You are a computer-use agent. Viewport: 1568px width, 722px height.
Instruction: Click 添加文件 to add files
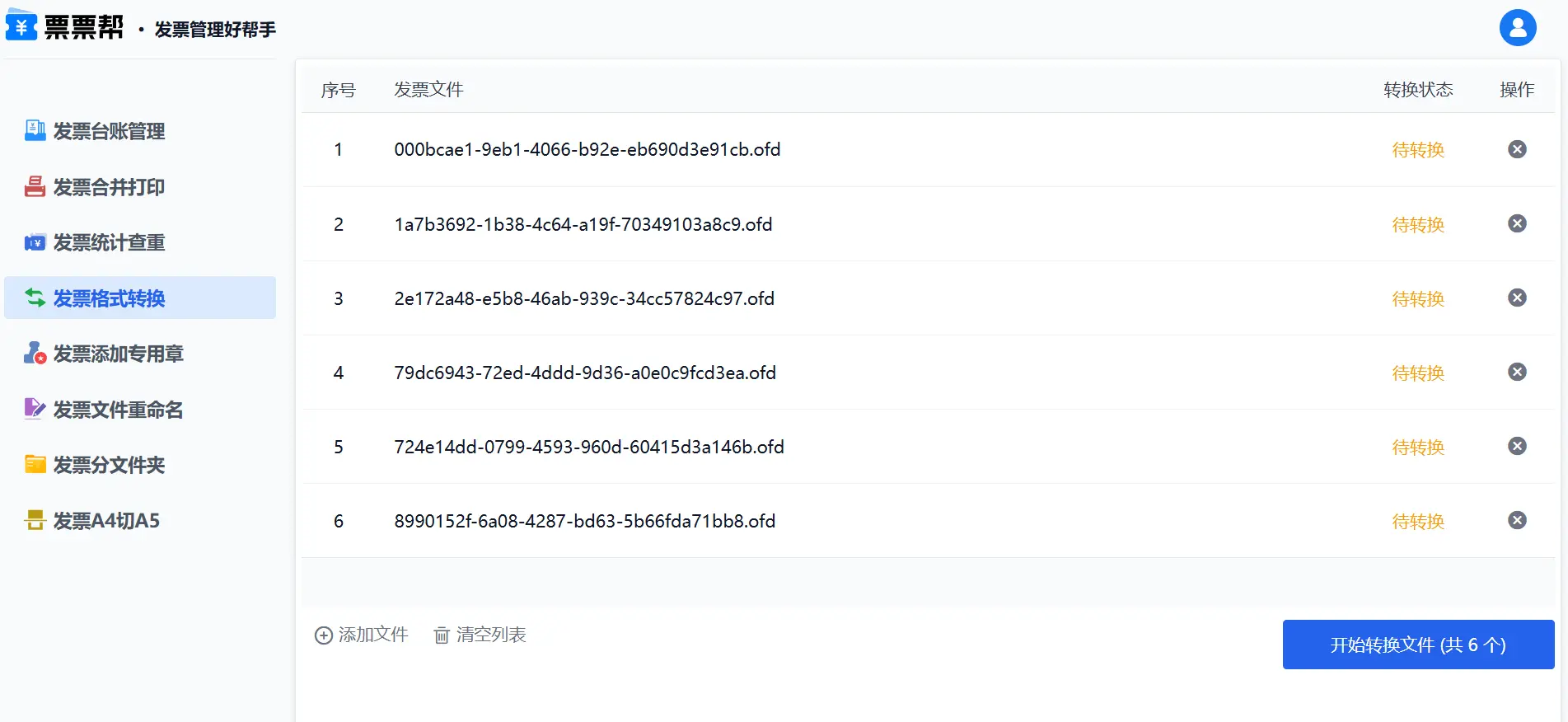click(x=362, y=635)
